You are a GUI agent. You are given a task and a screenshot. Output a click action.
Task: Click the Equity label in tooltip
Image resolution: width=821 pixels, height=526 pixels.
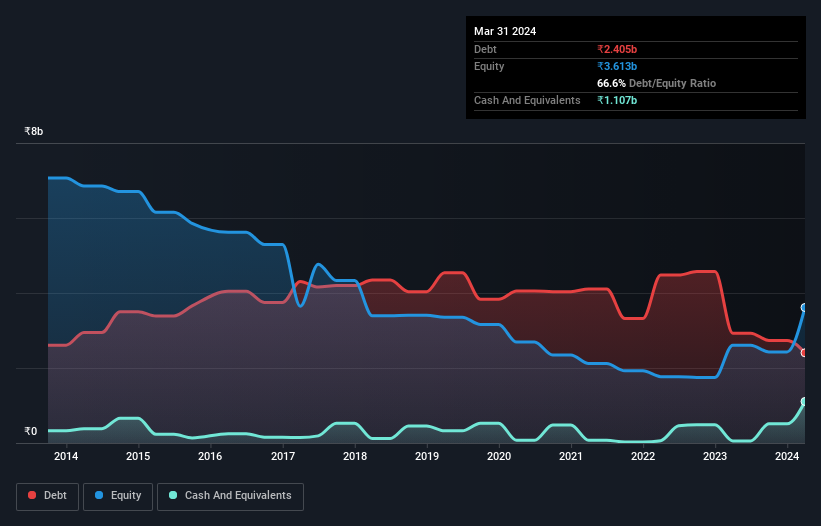click(x=489, y=66)
